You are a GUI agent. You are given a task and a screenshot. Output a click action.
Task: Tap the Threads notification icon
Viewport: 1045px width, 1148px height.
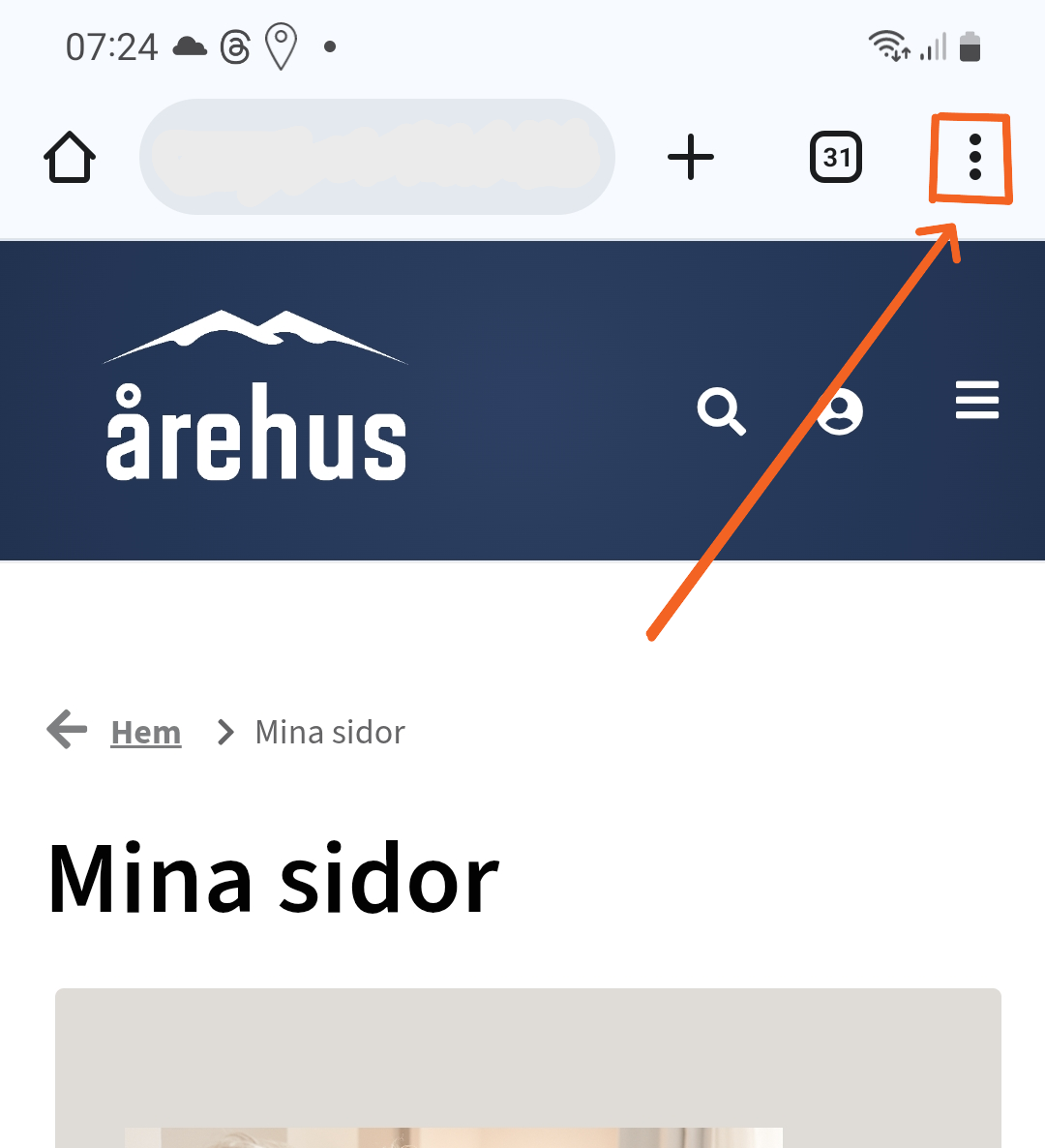(x=236, y=46)
